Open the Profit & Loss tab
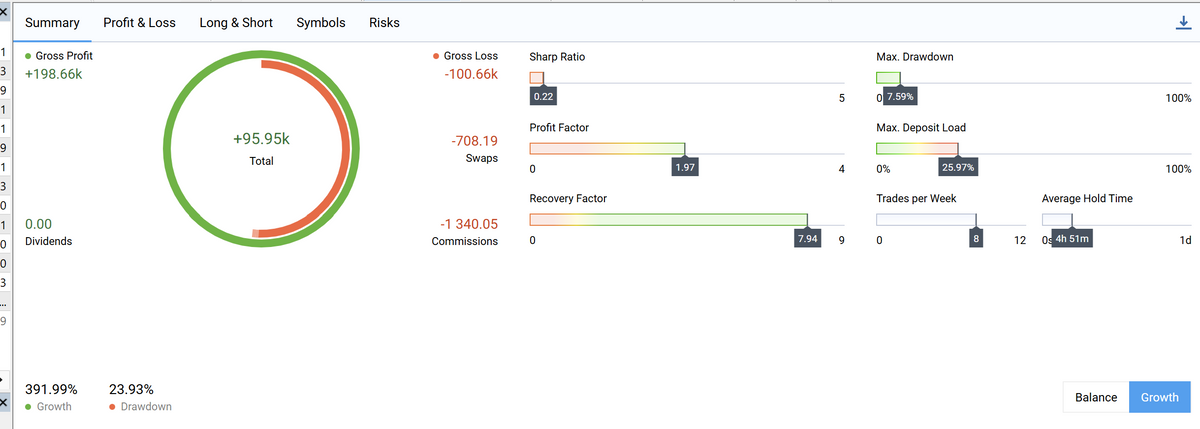Screen dimensions: 1200x429 pos(139,23)
